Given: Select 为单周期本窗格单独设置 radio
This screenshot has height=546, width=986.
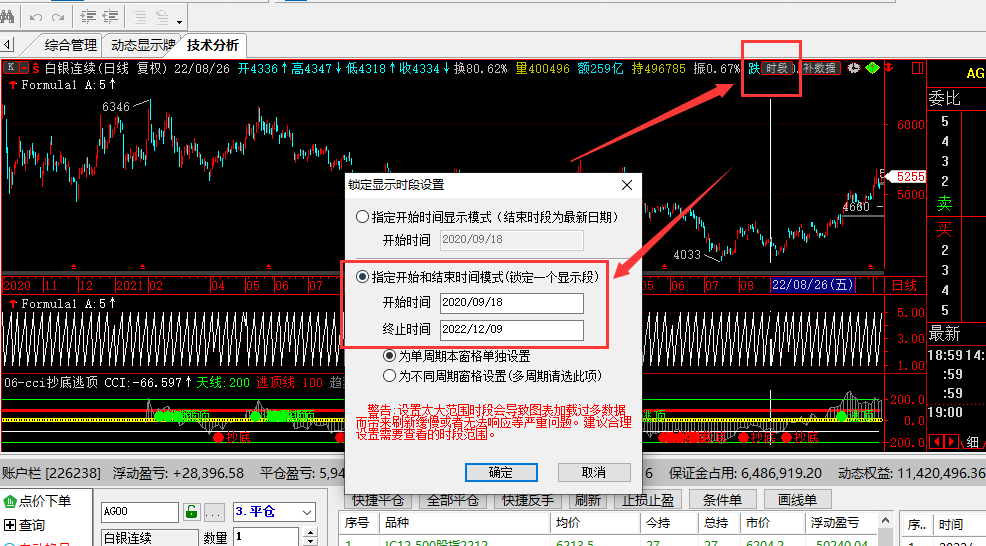Looking at the screenshot, I should (x=389, y=356).
